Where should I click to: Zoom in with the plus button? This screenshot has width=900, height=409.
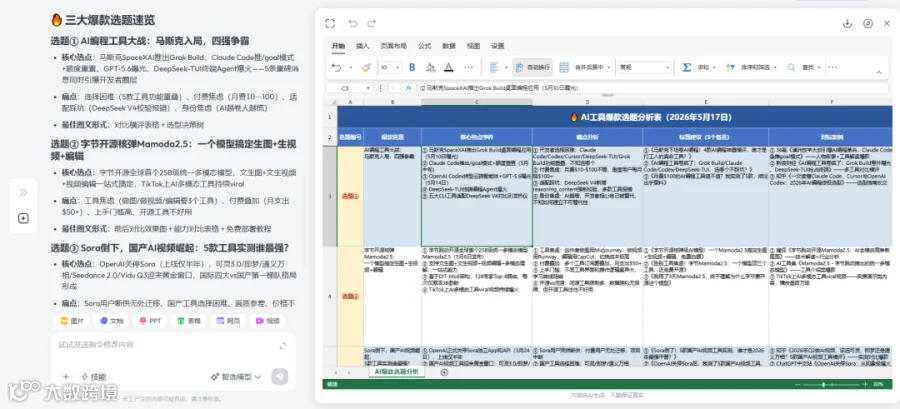(864, 384)
